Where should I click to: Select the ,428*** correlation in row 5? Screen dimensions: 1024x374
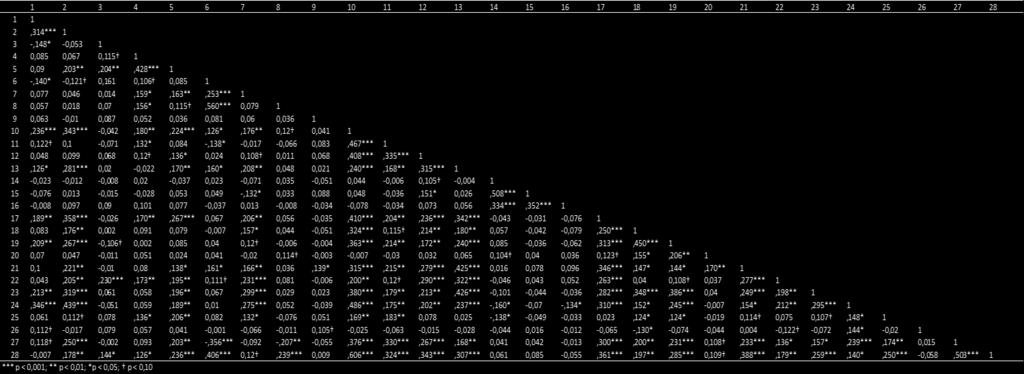146,69
